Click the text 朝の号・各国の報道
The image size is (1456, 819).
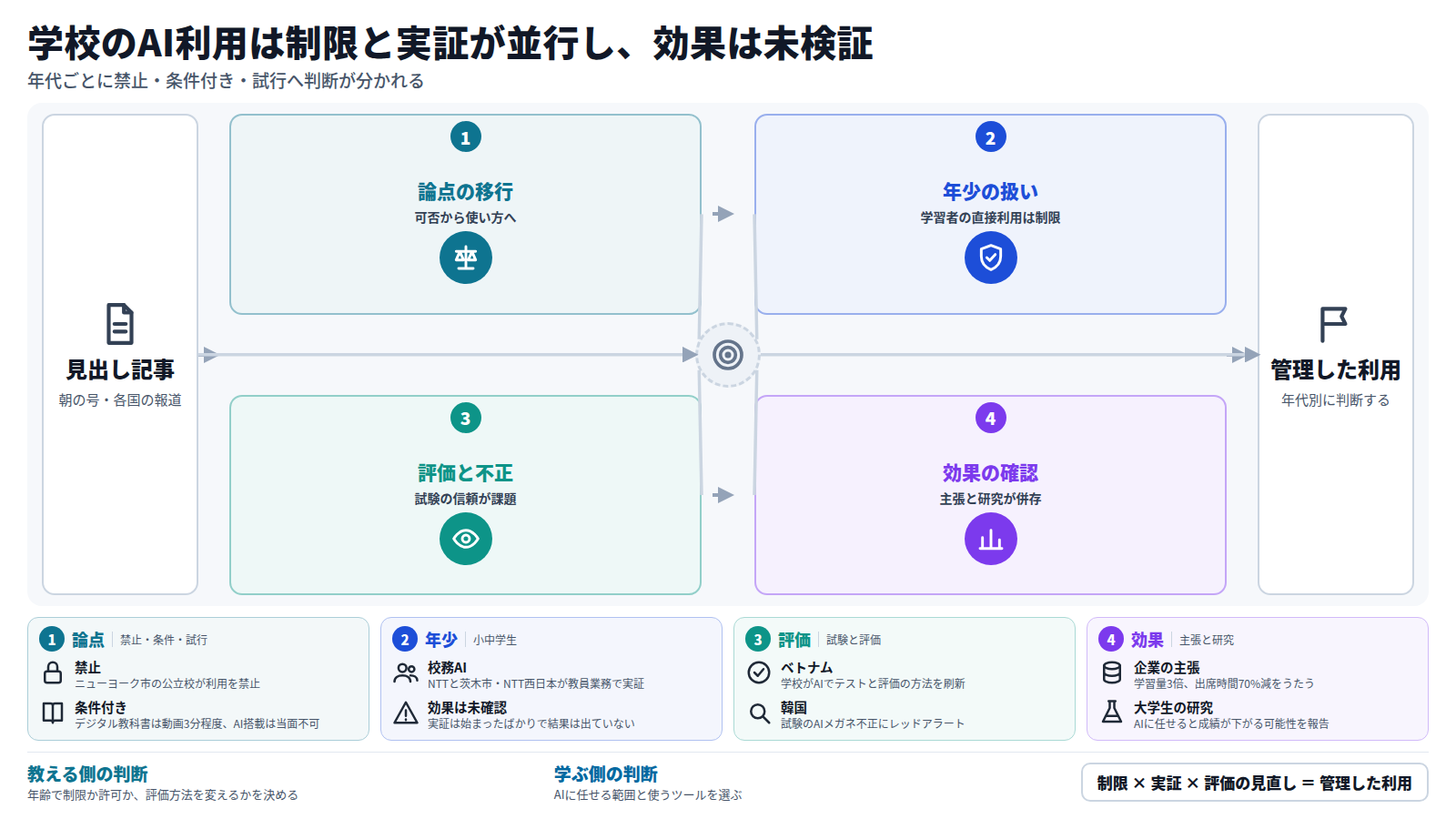coord(120,400)
